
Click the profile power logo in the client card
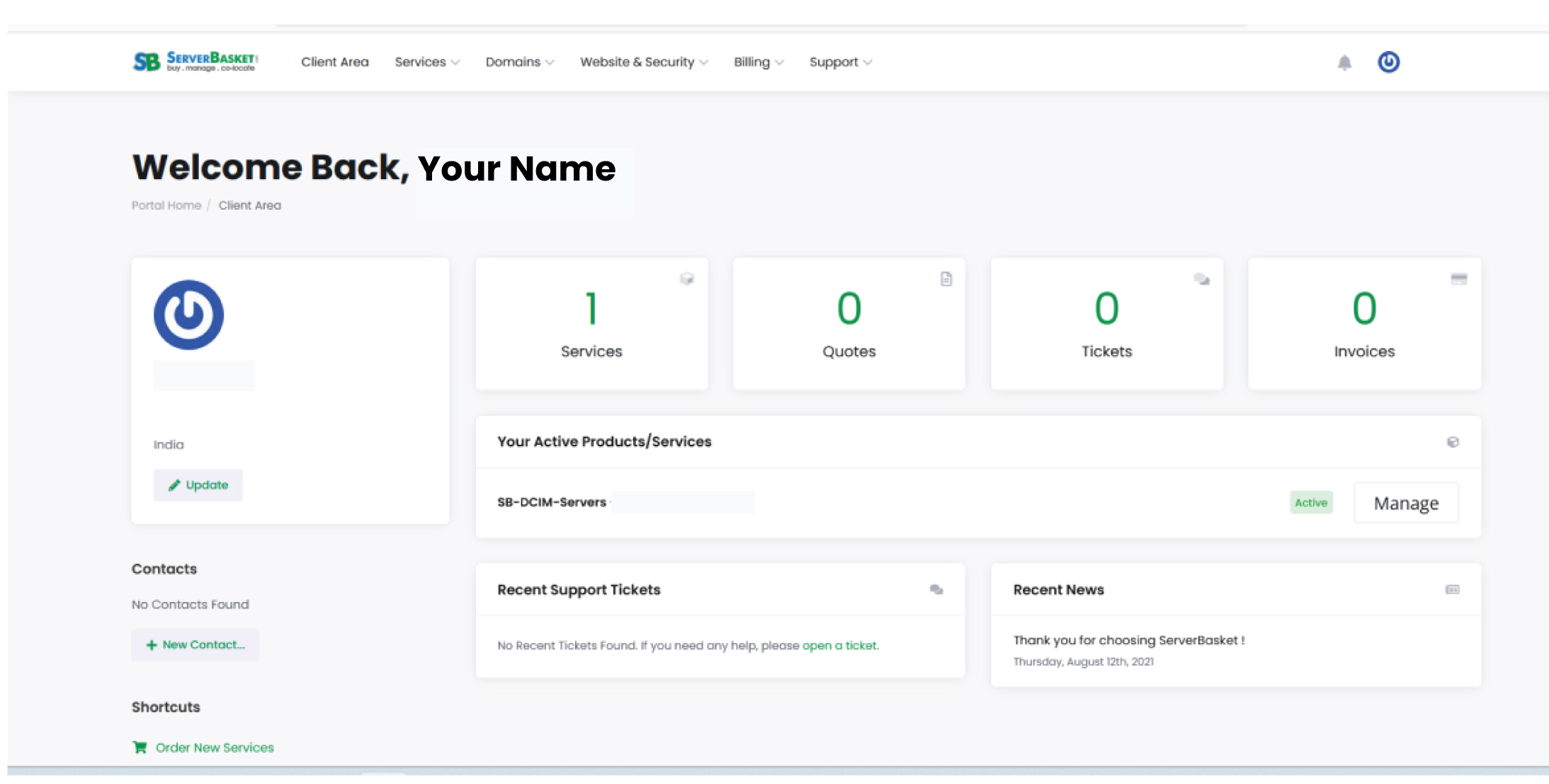(x=188, y=314)
